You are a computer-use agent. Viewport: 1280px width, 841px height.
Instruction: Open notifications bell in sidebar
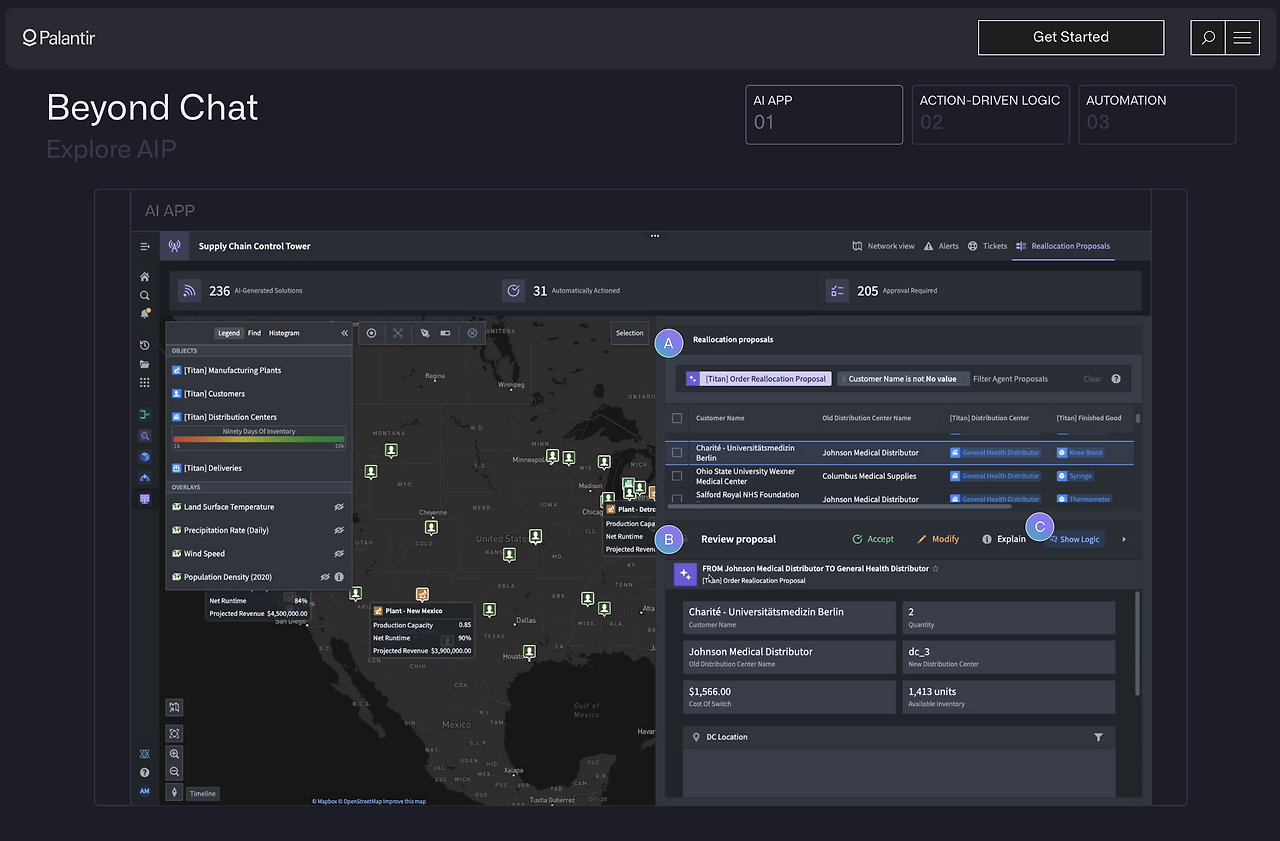145,314
